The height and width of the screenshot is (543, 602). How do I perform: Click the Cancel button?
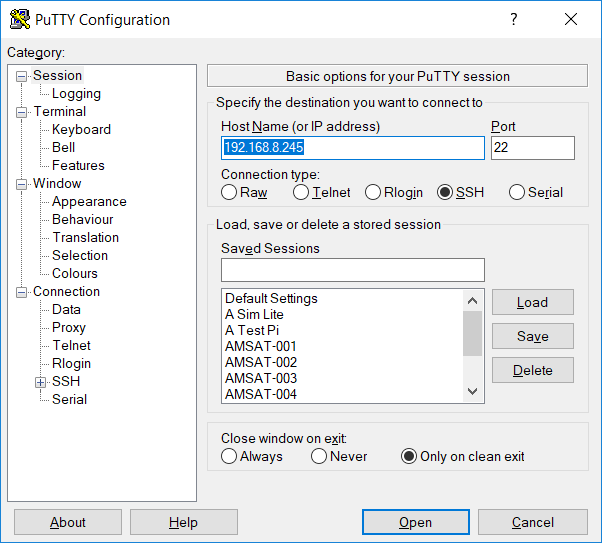[533, 522]
